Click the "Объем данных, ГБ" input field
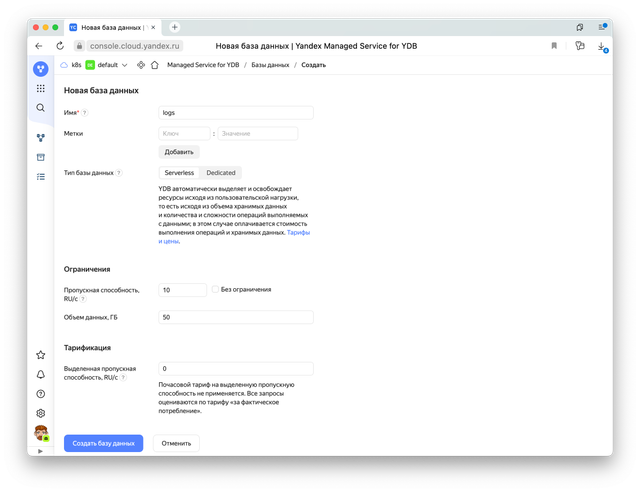The height and width of the screenshot is (492, 640). point(236,317)
